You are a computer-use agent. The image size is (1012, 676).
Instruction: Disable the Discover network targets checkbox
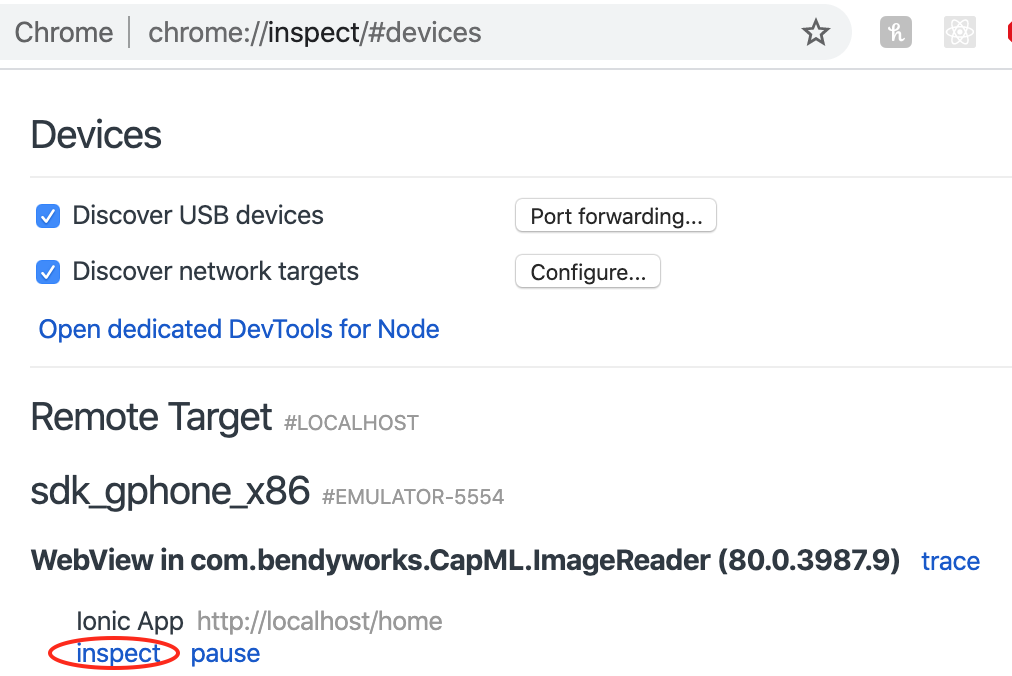click(47, 271)
